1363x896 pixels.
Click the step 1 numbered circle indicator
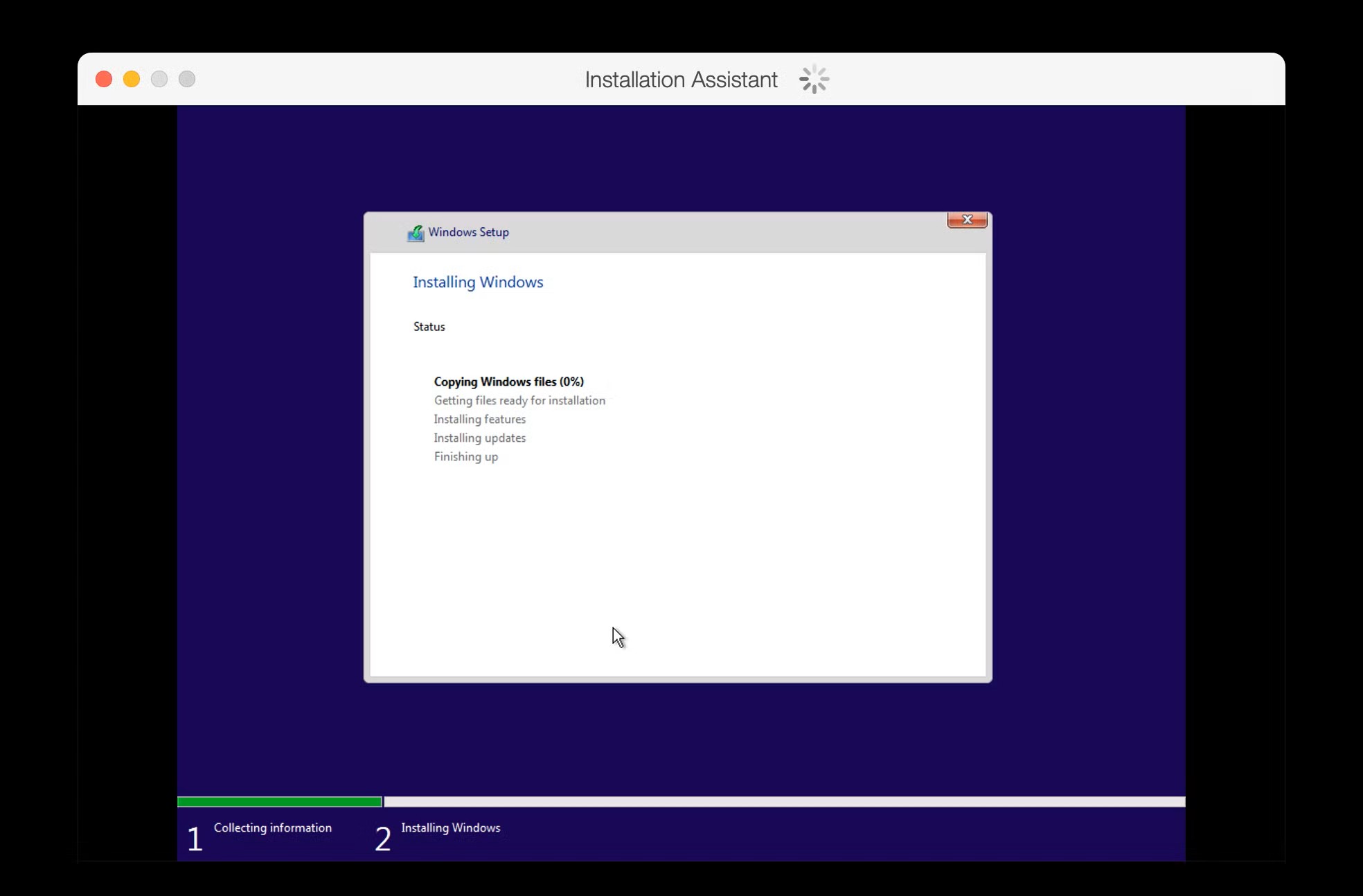point(195,838)
